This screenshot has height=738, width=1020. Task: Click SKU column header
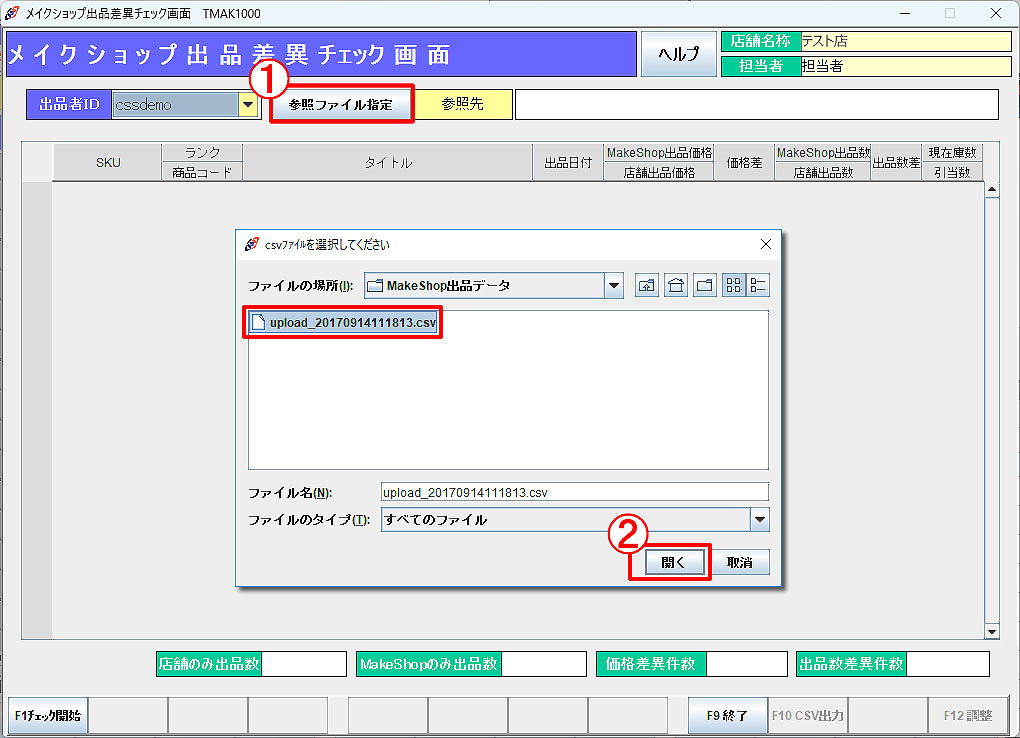point(107,162)
